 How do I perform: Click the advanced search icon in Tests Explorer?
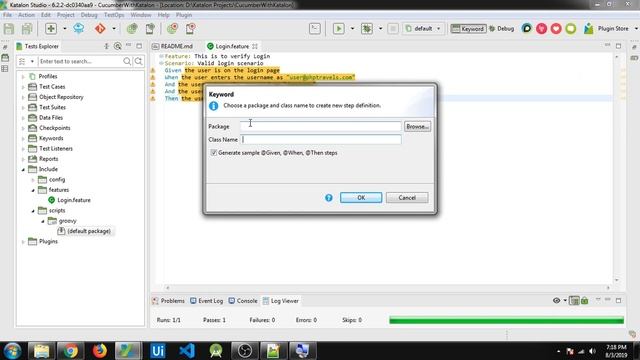click(138, 61)
